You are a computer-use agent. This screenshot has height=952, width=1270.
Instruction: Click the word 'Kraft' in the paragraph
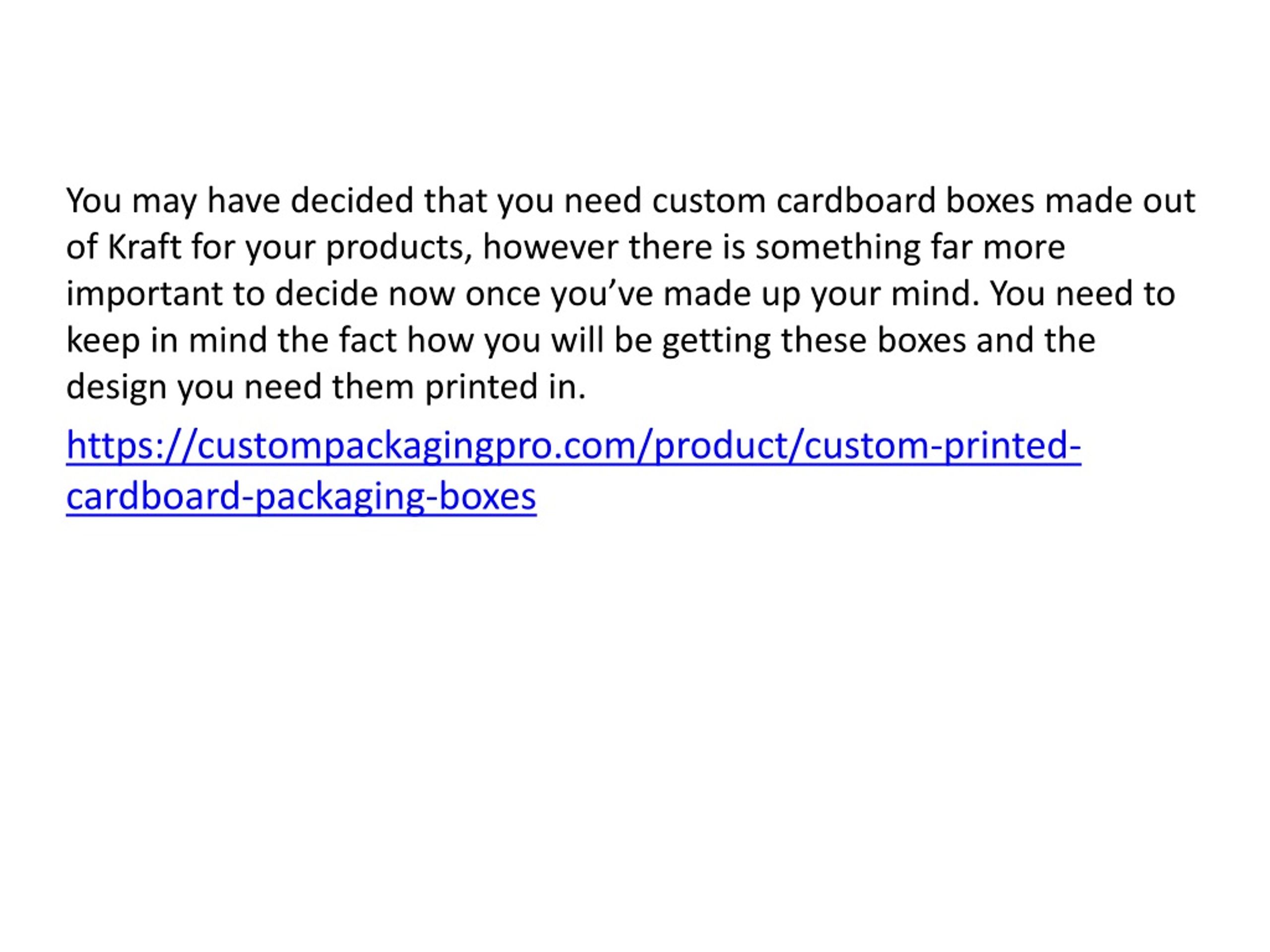[x=145, y=247]
